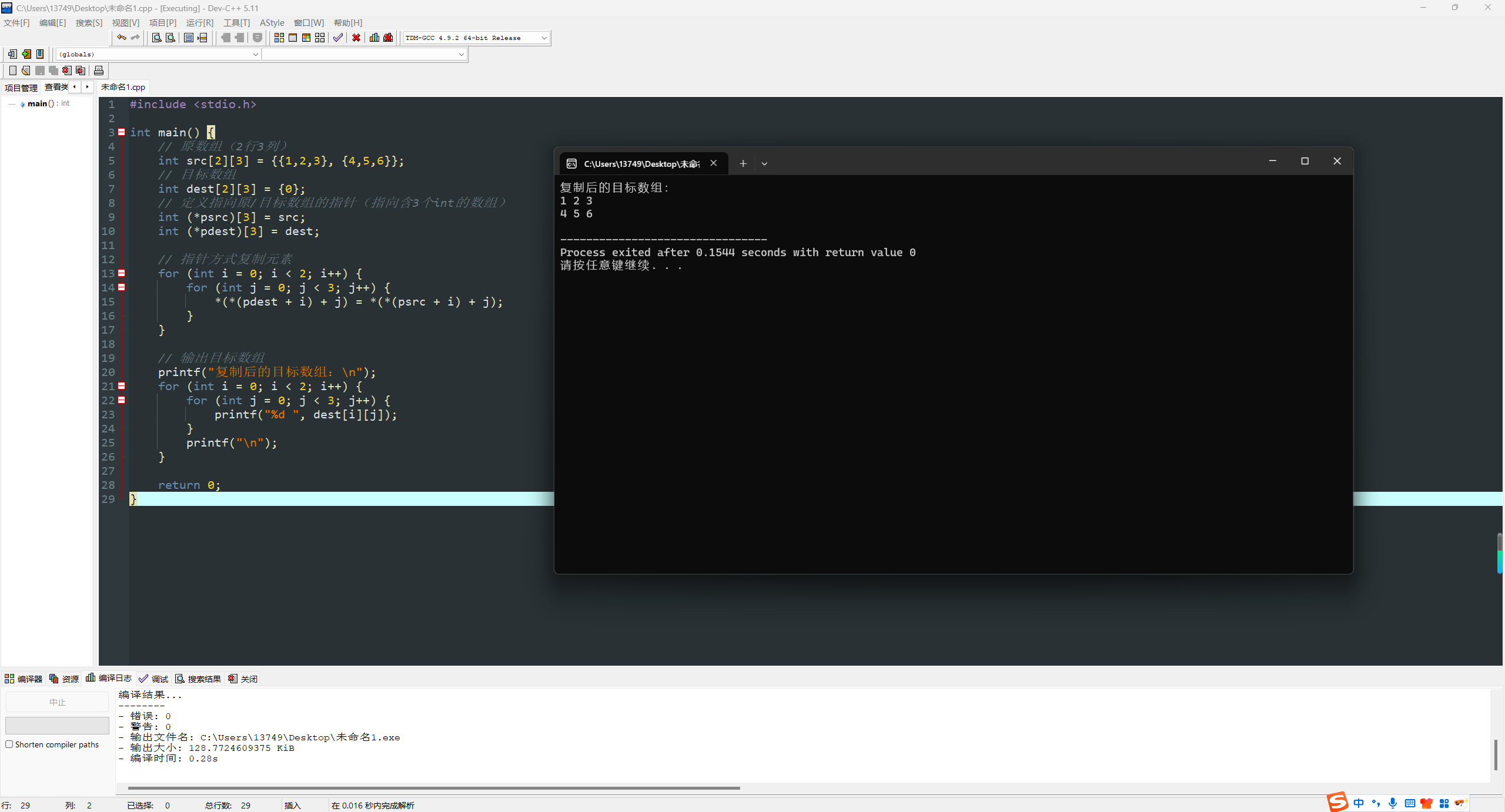1505x812 pixels.
Task: Click the Print icon in toolbar
Action: pos(99,71)
